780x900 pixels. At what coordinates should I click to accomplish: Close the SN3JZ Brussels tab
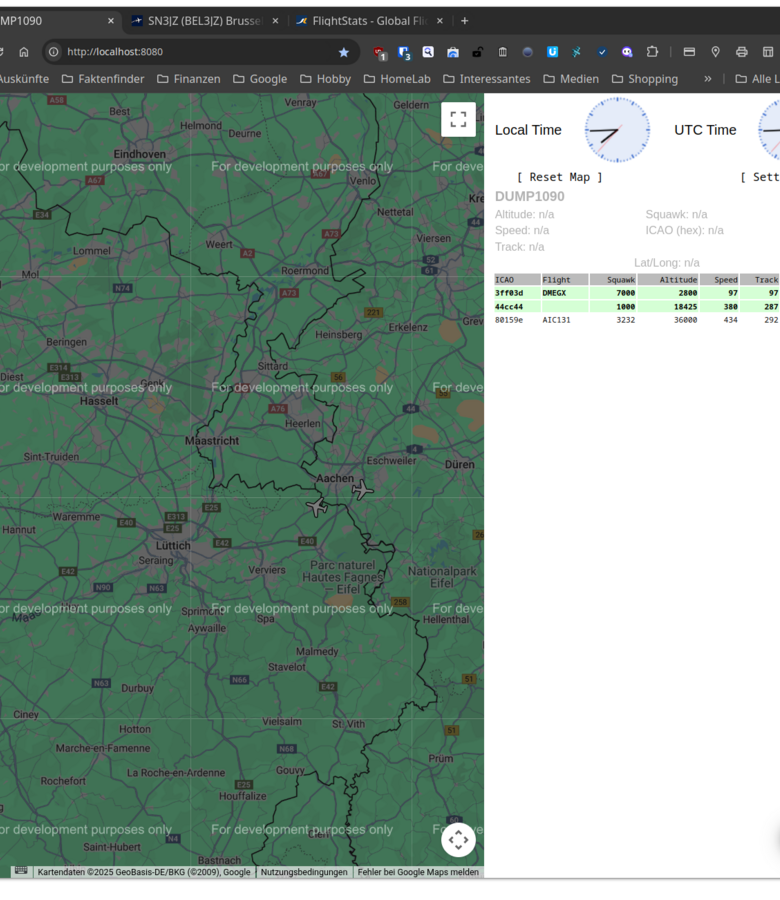tap(275, 21)
